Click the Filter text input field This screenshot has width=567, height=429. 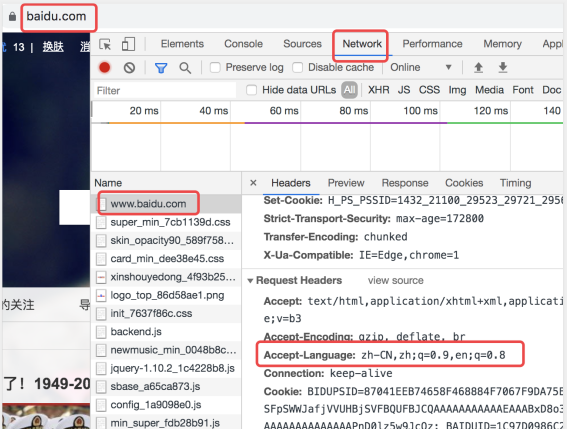click(x=165, y=90)
